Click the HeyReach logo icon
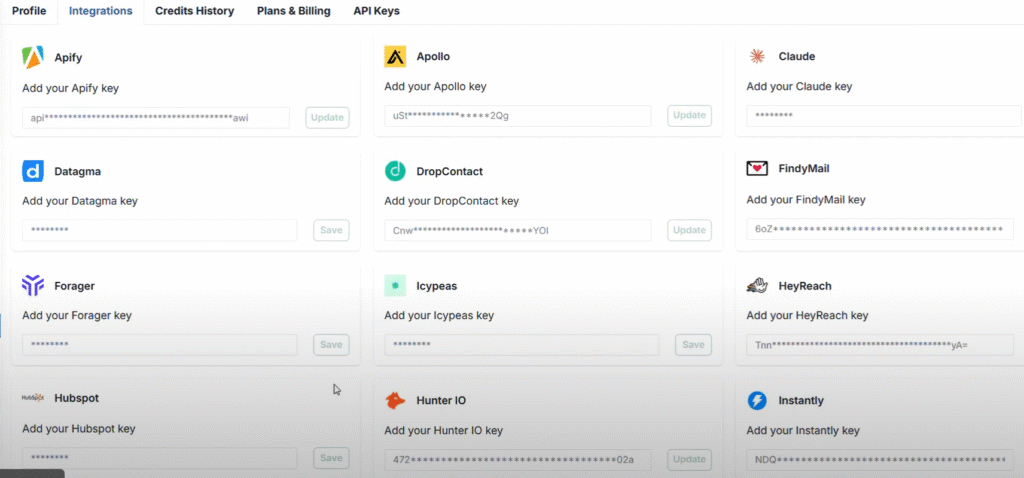This screenshot has height=478, width=1024. [x=757, y=286]
